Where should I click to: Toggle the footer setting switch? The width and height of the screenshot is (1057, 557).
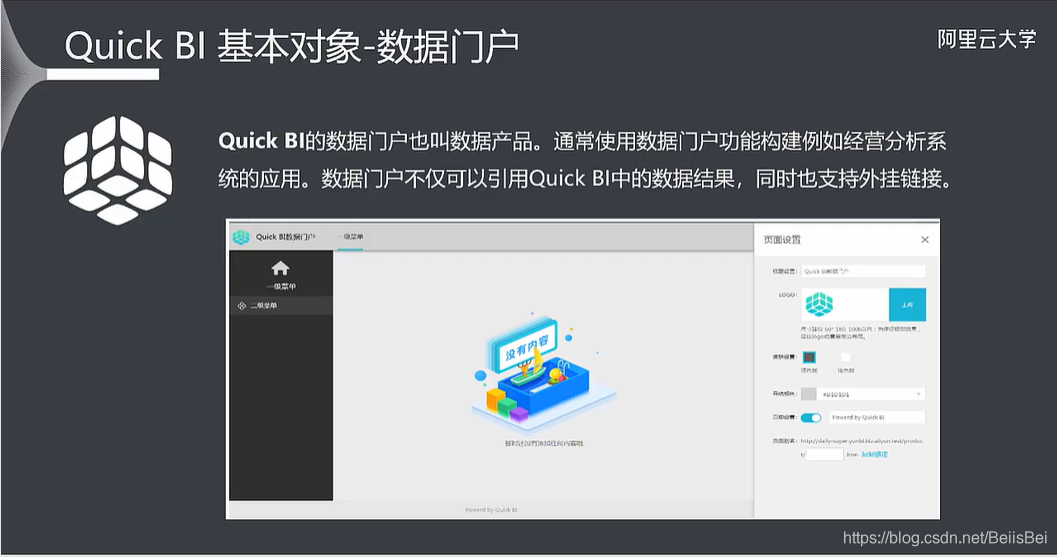pyautogui.click(x=811, y=417)
